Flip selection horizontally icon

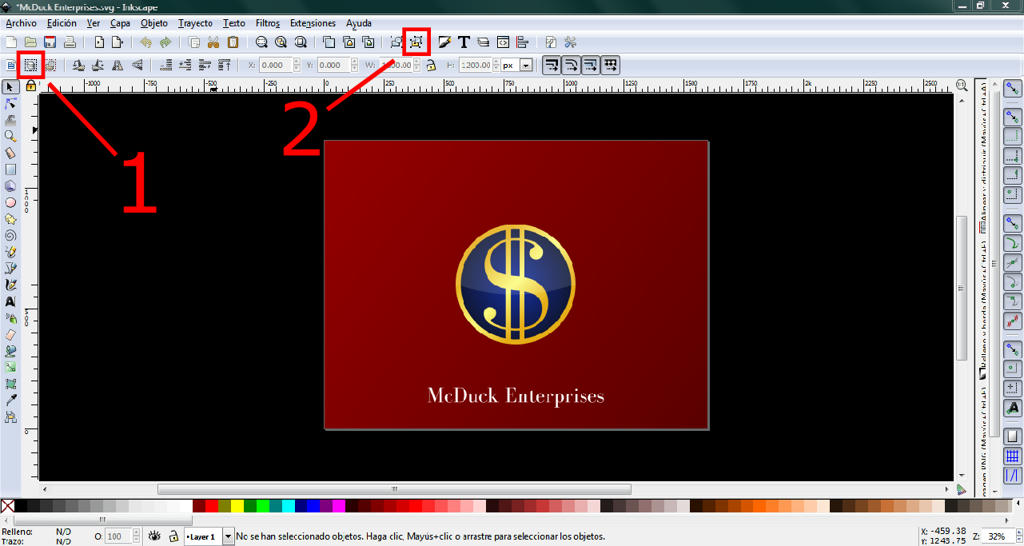pos(118,65)
